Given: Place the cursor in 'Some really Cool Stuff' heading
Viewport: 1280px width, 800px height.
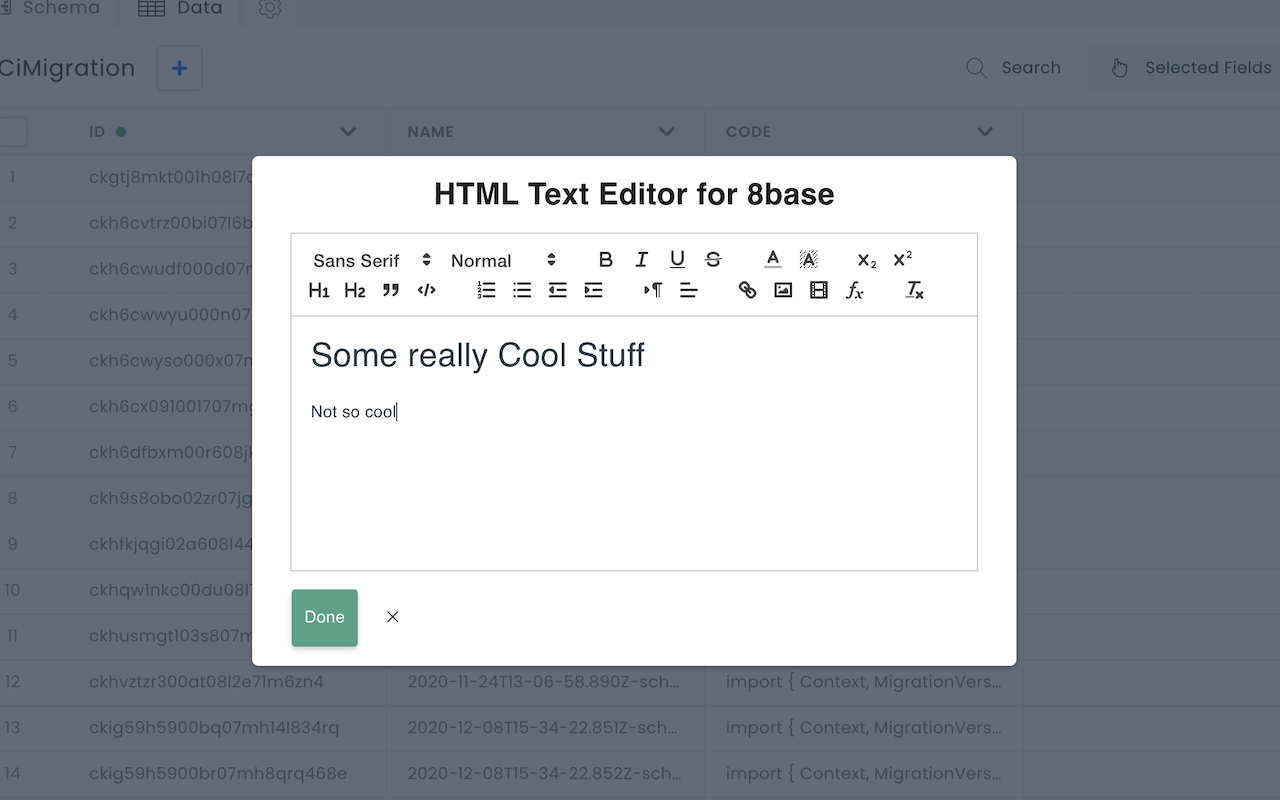Looking at the screenshot, I should [x=478, y=355].
